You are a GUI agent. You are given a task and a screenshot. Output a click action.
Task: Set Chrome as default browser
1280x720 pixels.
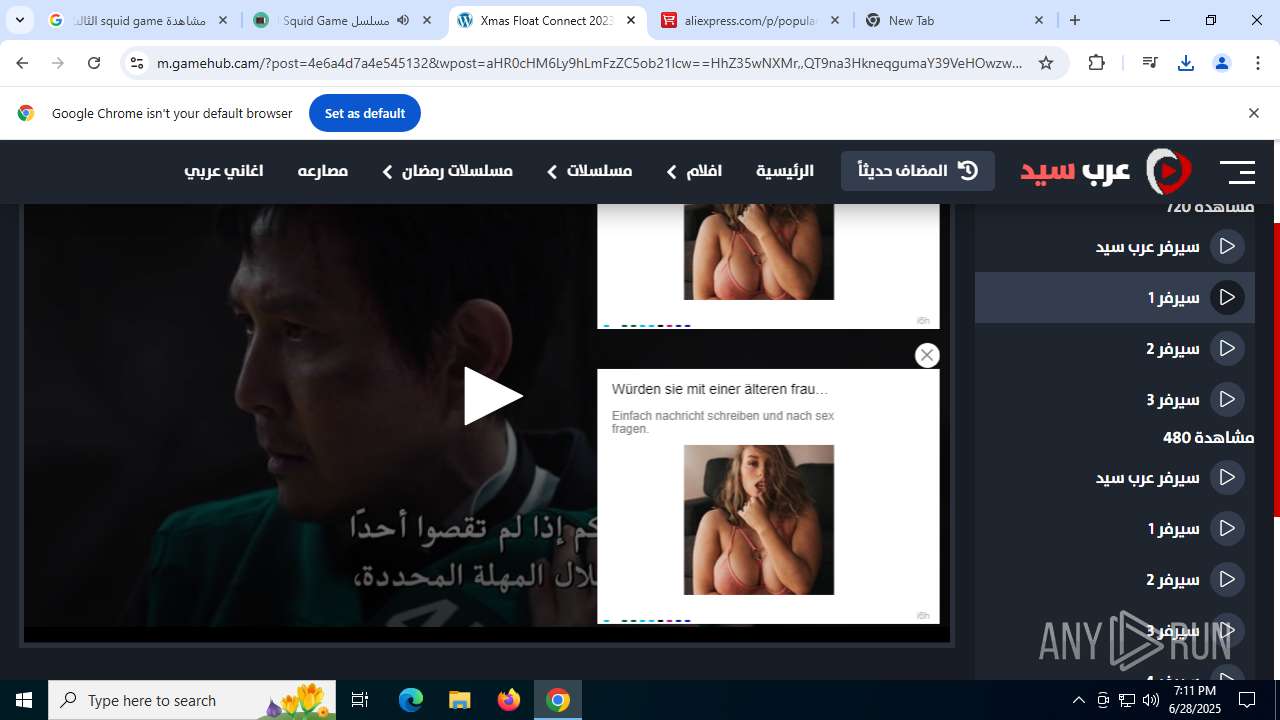click(365, 113)
